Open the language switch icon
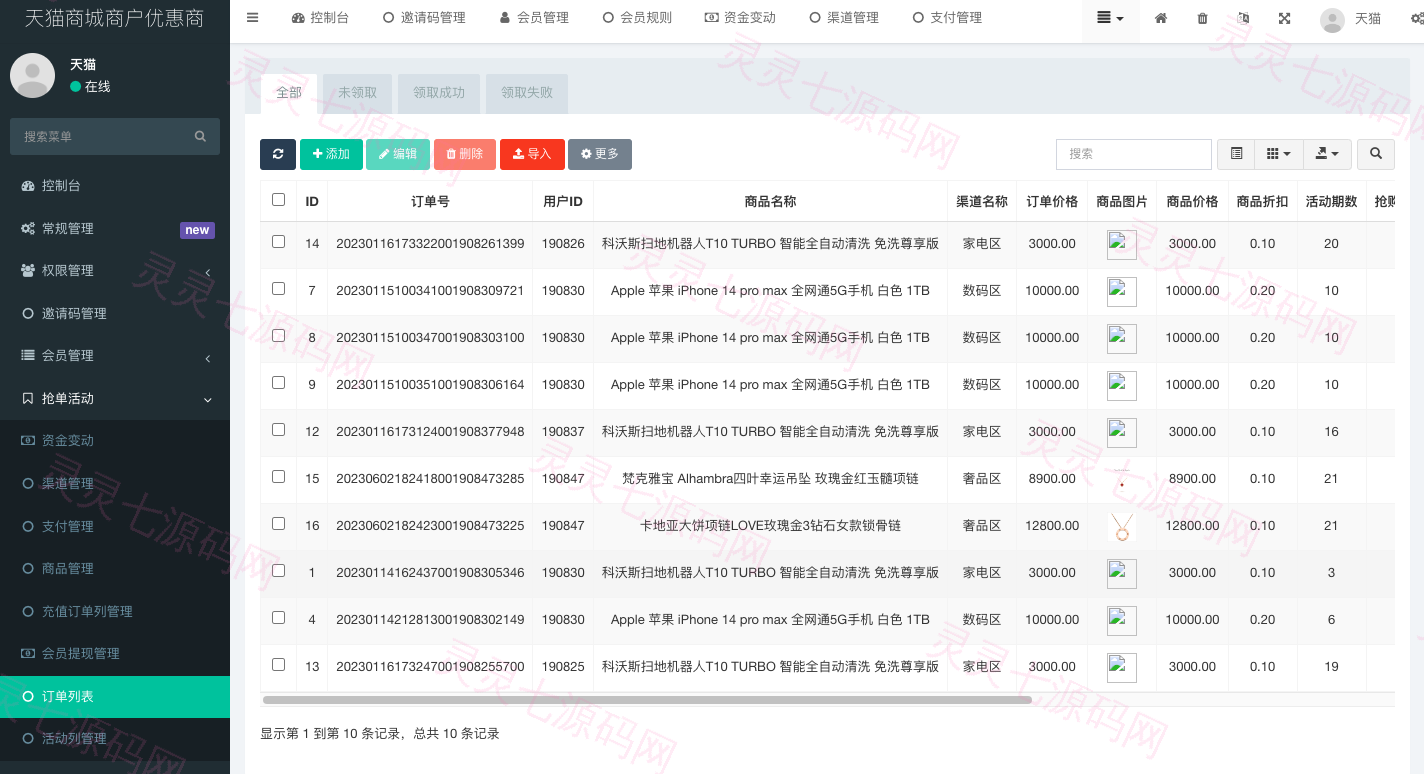1424x774 pixels. [1243, 18]
